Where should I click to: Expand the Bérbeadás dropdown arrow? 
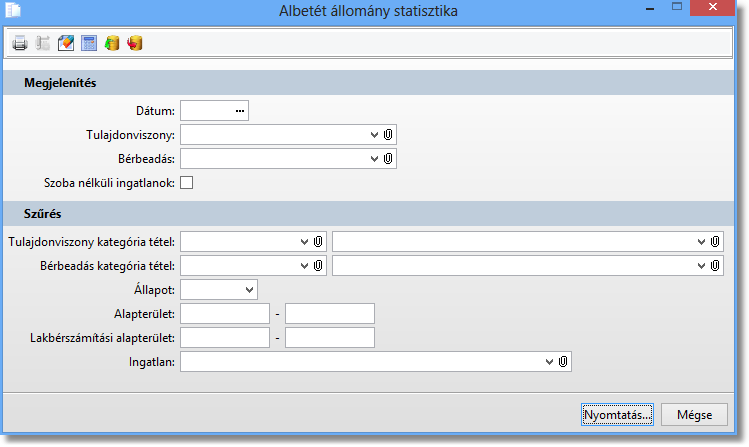point(374,159)
